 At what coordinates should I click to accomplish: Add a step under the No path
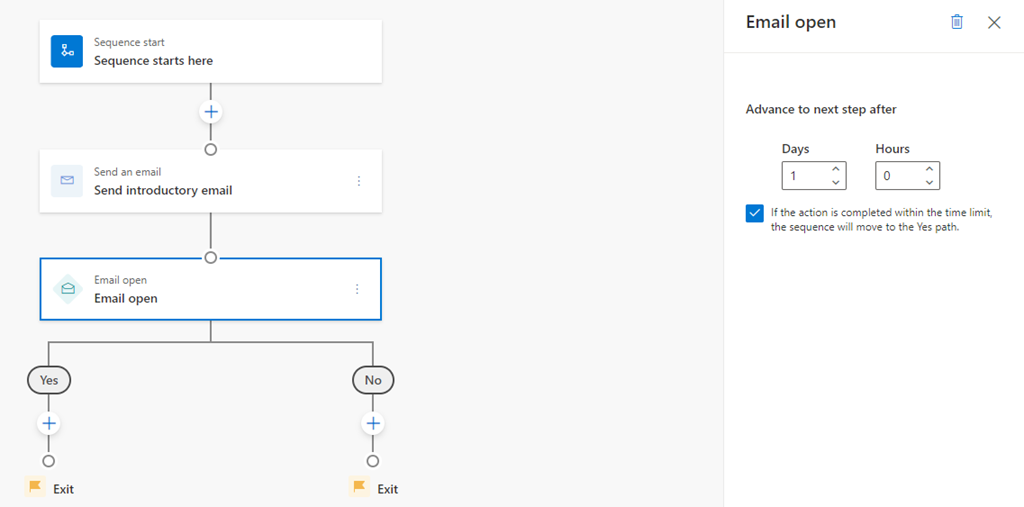(373, 424)
